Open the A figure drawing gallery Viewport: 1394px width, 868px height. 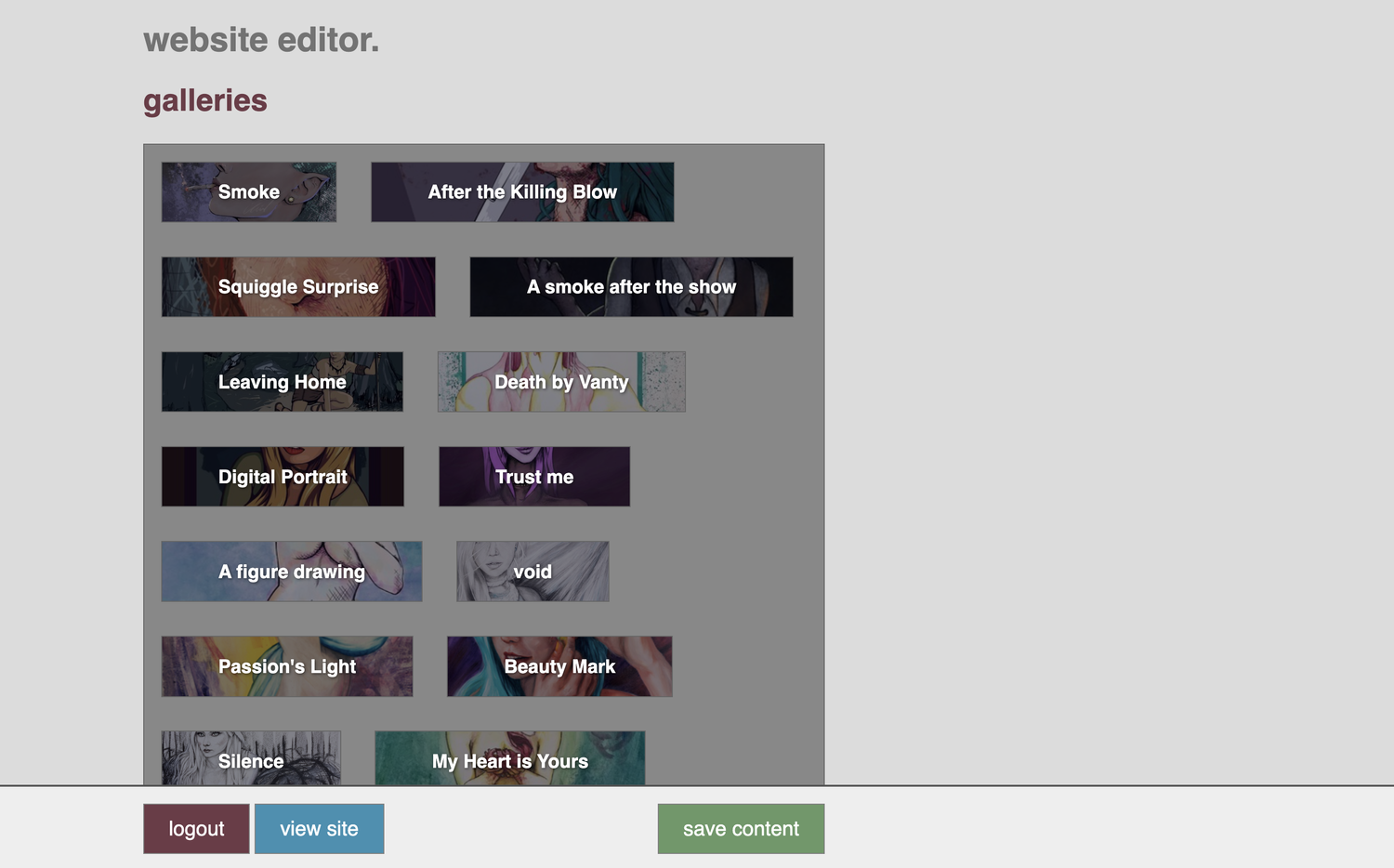pos(291,571)
